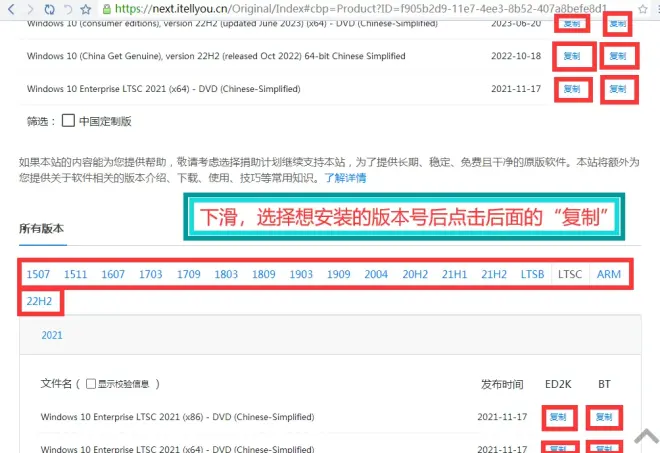Image resolution: width=660 pixels, height=453 pixels.
Task: Click the undo/restore arrow icon in toolbar
Action: coord(68,9)
